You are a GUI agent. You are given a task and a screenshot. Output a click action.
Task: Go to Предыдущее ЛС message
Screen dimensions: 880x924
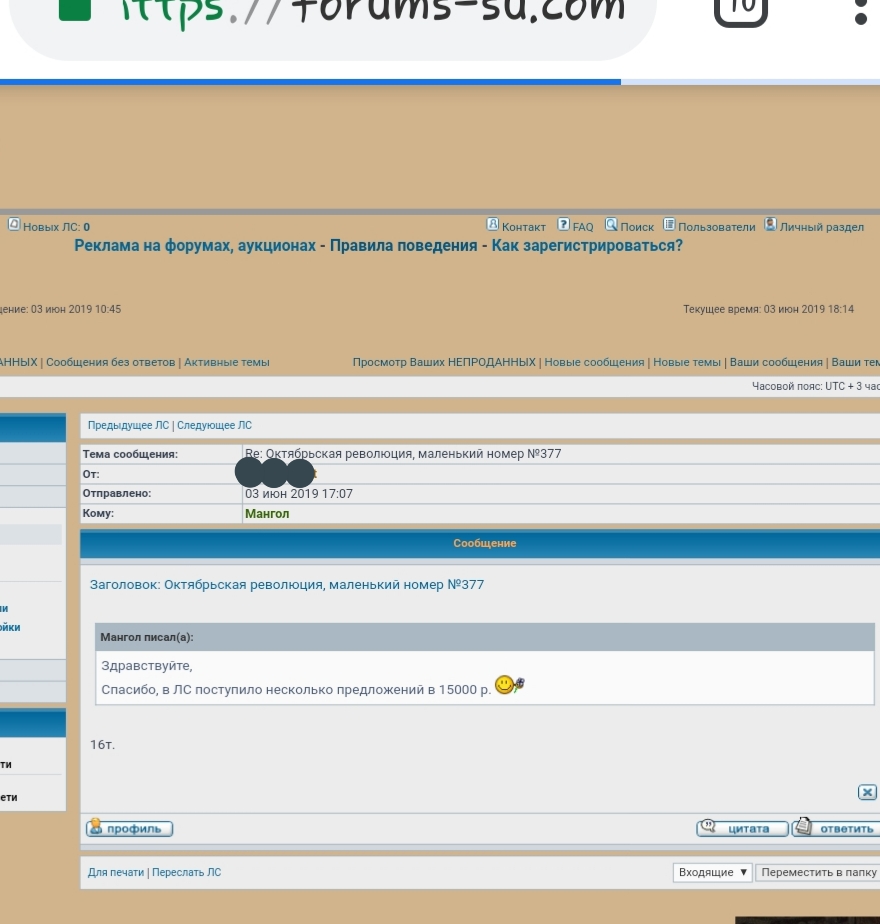(x=128, y=425)
